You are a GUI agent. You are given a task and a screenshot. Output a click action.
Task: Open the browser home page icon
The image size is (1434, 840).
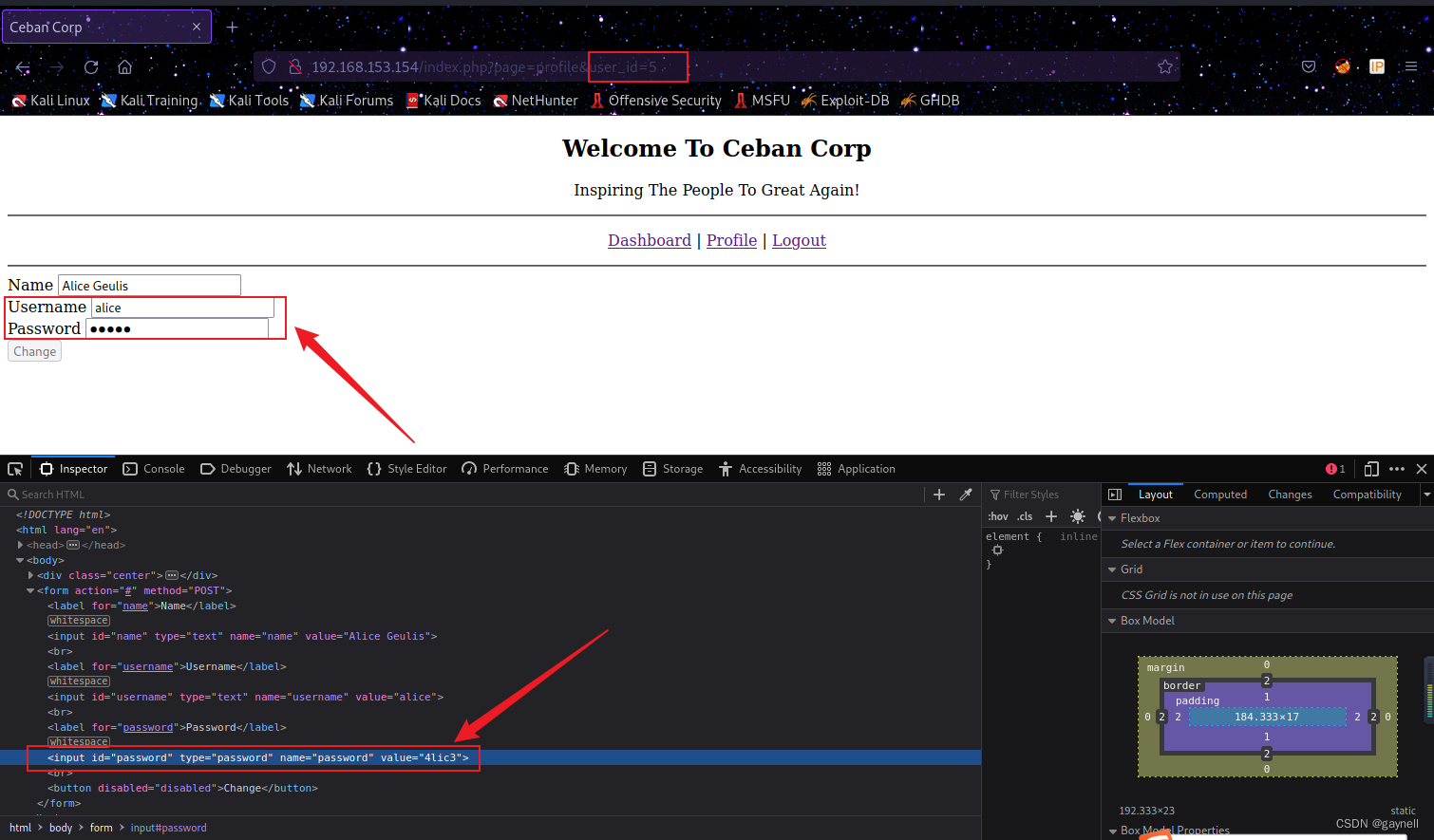[x=125, y=67]
